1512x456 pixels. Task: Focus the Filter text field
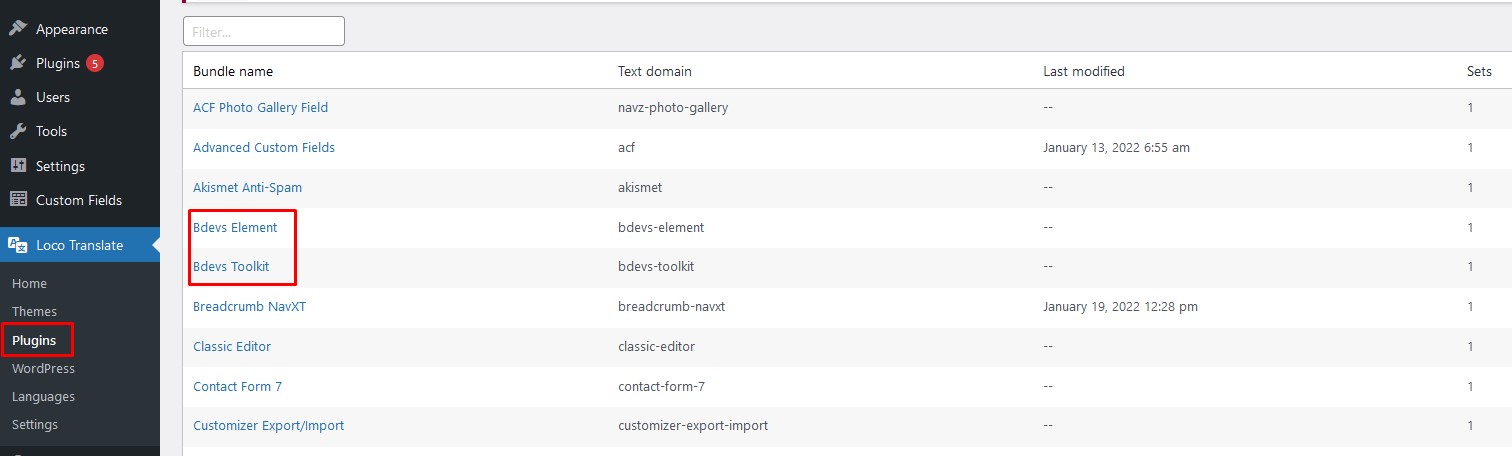click(264, 31)
